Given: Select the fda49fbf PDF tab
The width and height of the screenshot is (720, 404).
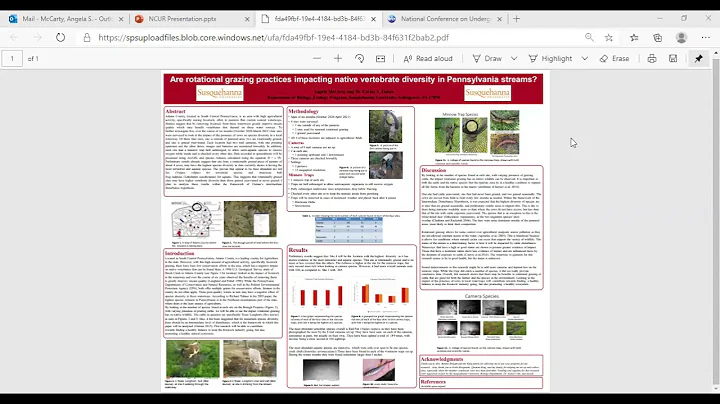Looking at the screenshot, I should pos(318,19).
